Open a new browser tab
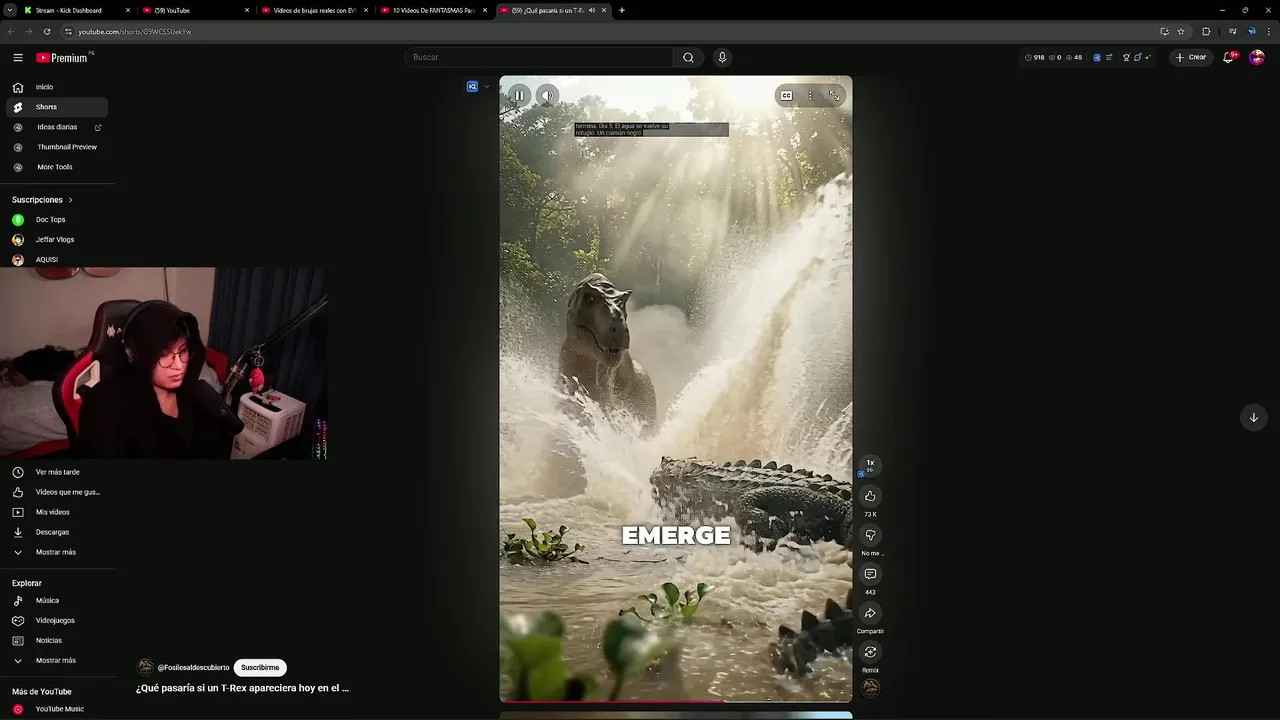This screenshot has width=1280, height=720. pyautogui.click(x=622, y=10)
